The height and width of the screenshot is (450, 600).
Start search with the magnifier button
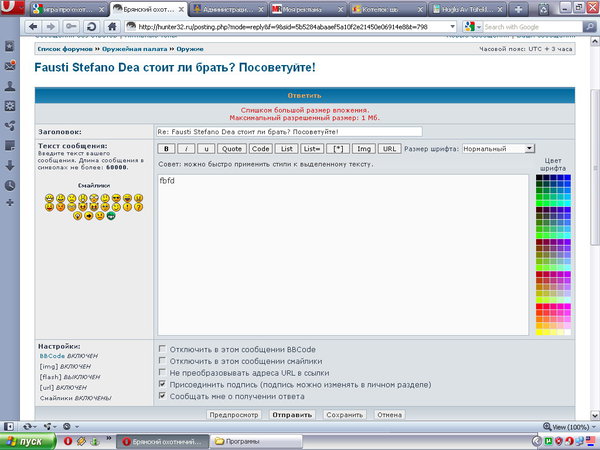(x=589, y=26)
